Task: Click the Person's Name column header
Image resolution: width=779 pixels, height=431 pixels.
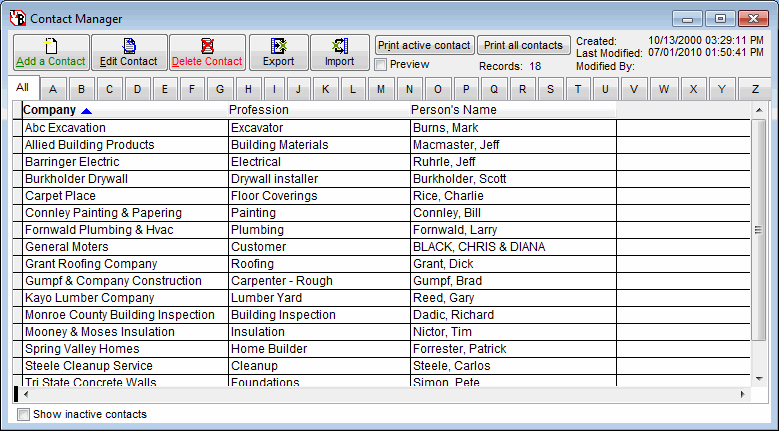Action: point(454,110)
